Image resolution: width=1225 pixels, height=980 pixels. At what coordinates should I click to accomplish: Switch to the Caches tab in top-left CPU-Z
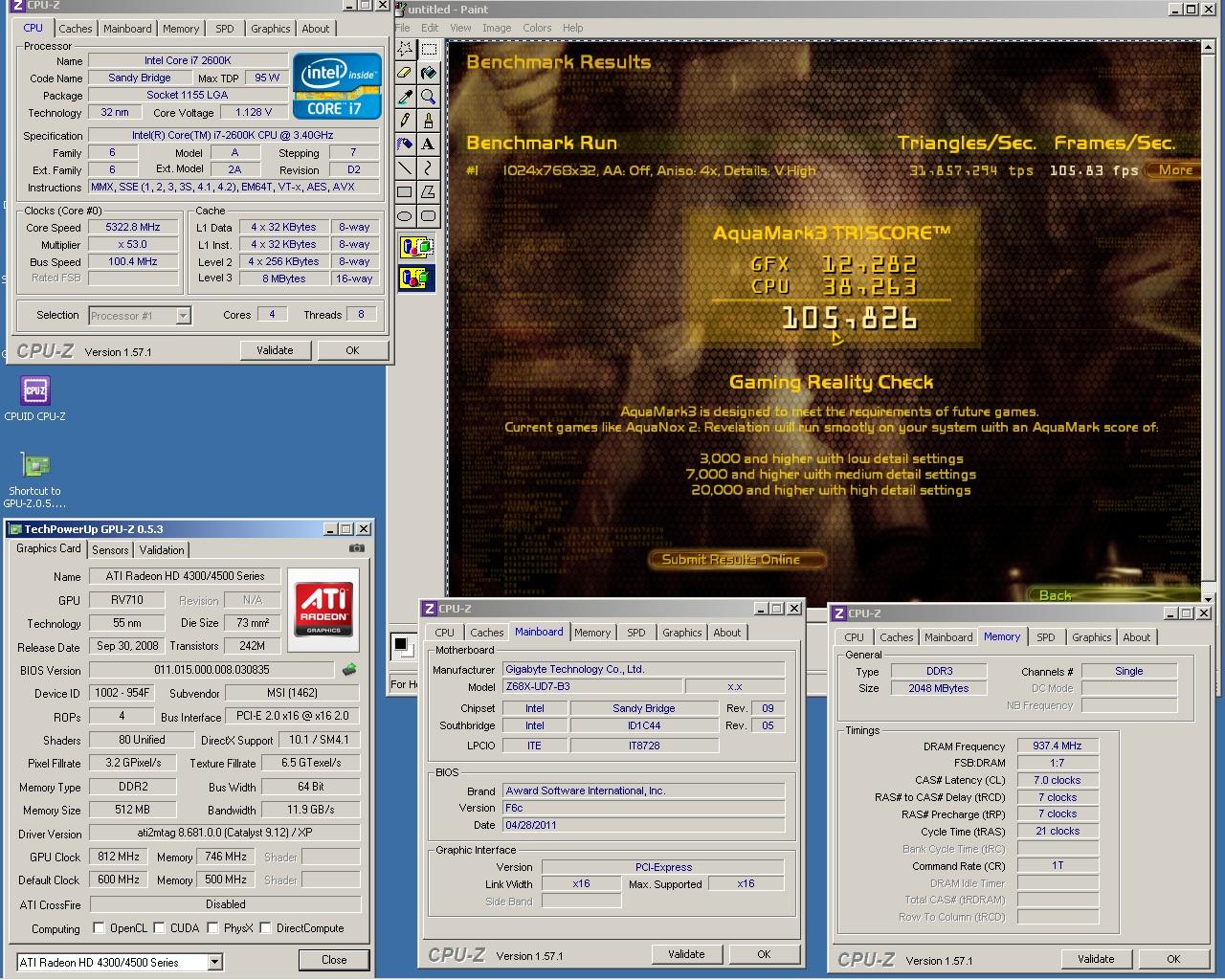pyautogui.click(x=76, y=29)
